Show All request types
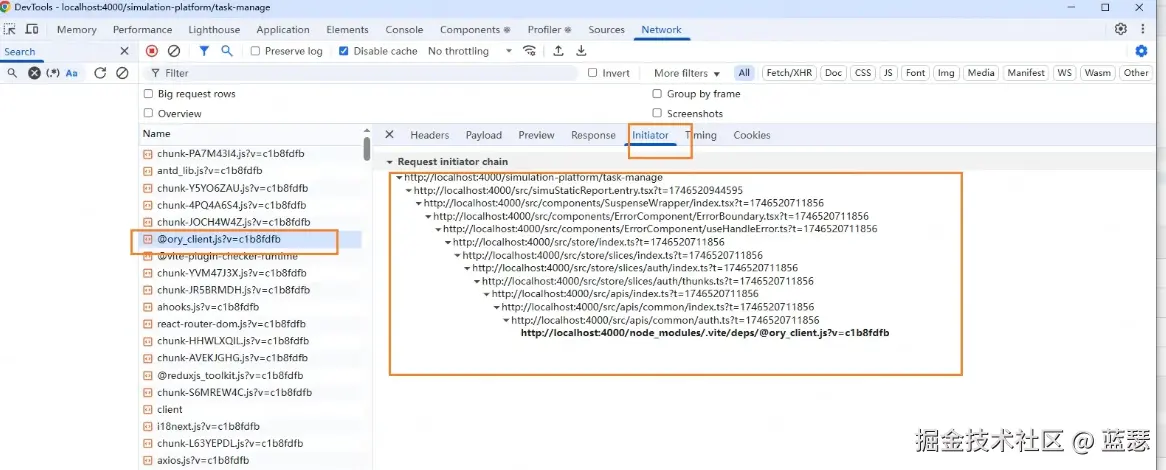 point(744,73)
